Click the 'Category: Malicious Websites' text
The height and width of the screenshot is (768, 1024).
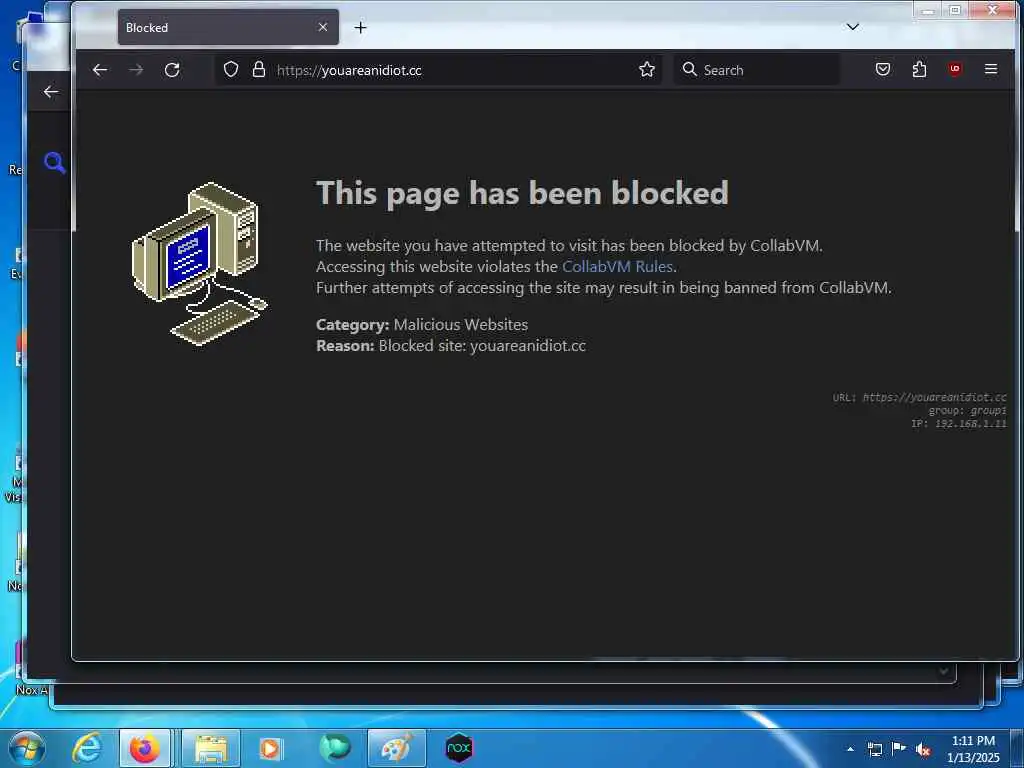click(422, 325)
